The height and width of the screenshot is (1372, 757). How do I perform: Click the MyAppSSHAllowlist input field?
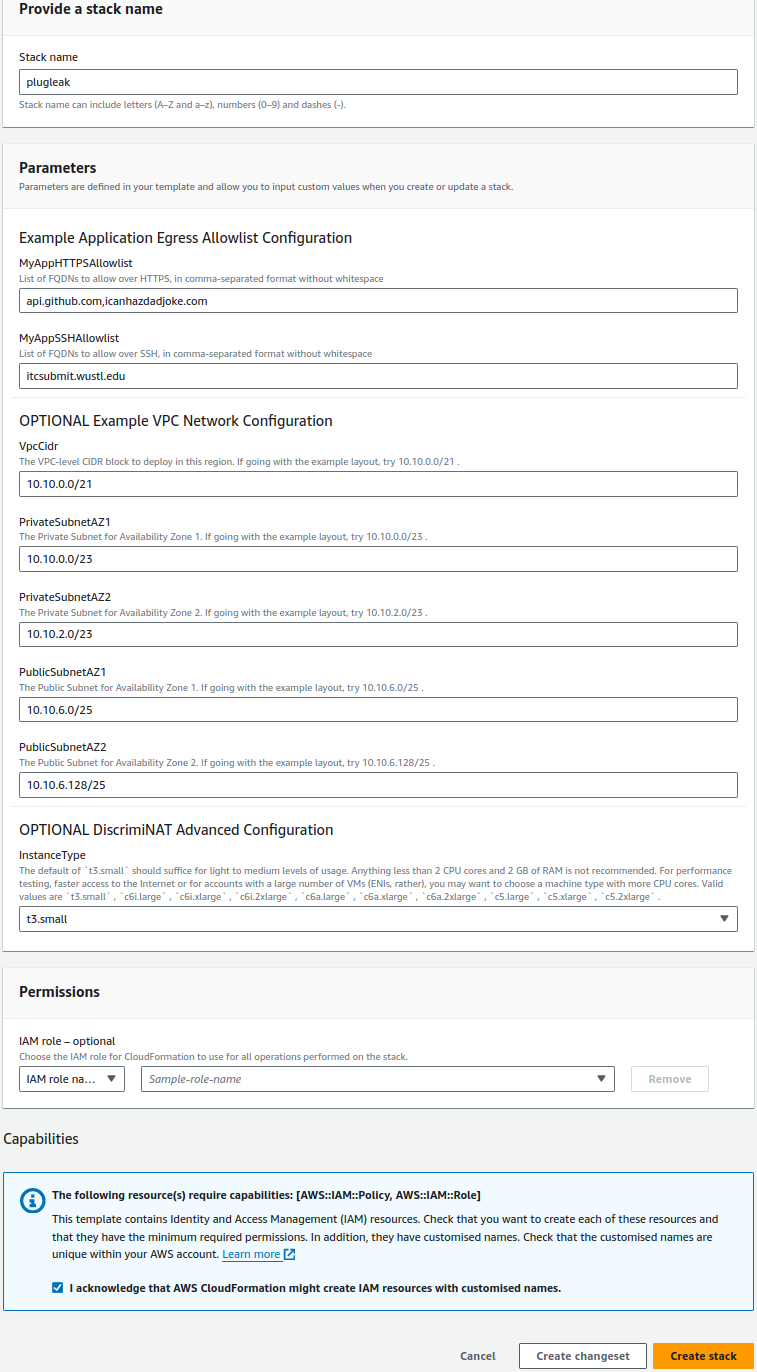click(x=378, y=376)
